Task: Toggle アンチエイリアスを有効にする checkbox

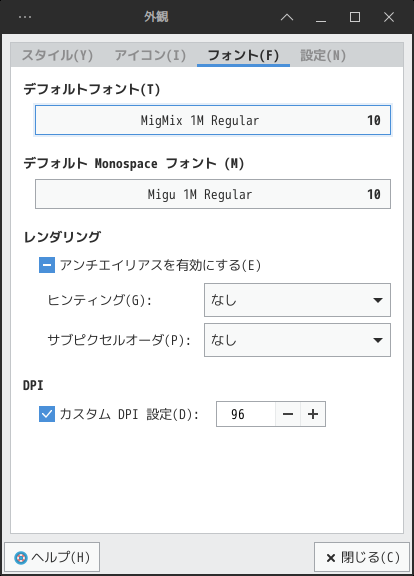Action: (47, 265)
